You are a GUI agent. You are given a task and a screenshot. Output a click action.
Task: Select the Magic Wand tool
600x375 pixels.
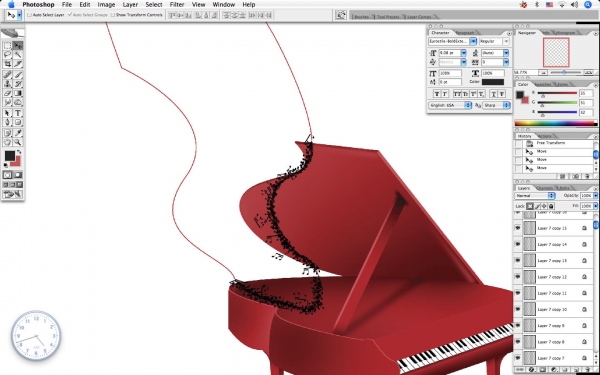[x=18, y=55]
